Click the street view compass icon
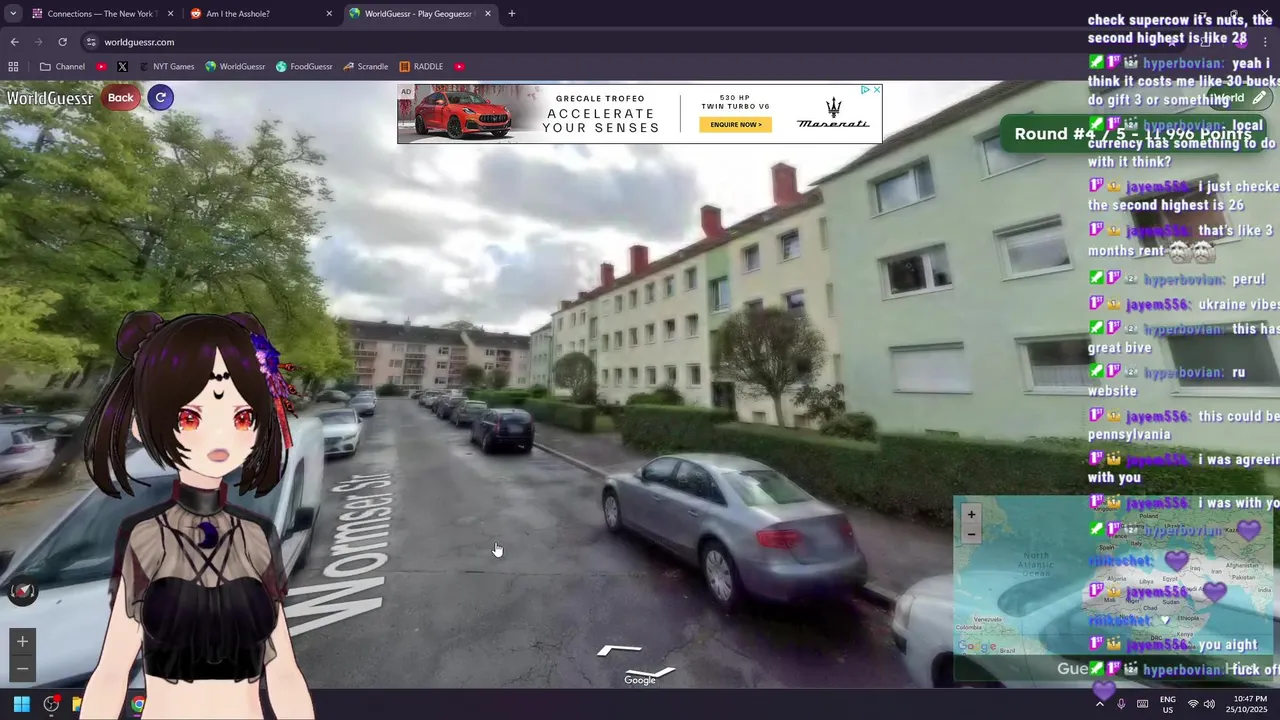 point(22,592)
